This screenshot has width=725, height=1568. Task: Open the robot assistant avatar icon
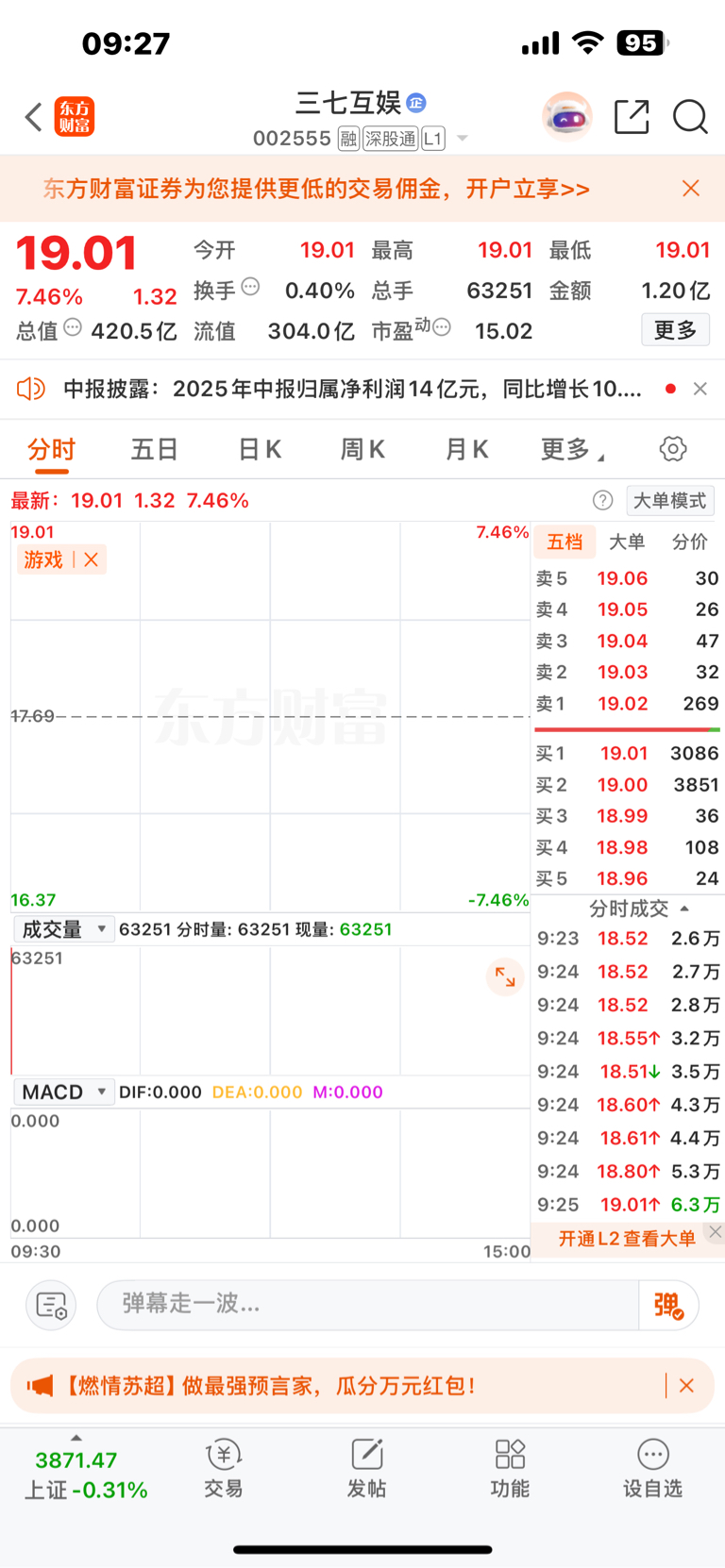pos(567,117)
